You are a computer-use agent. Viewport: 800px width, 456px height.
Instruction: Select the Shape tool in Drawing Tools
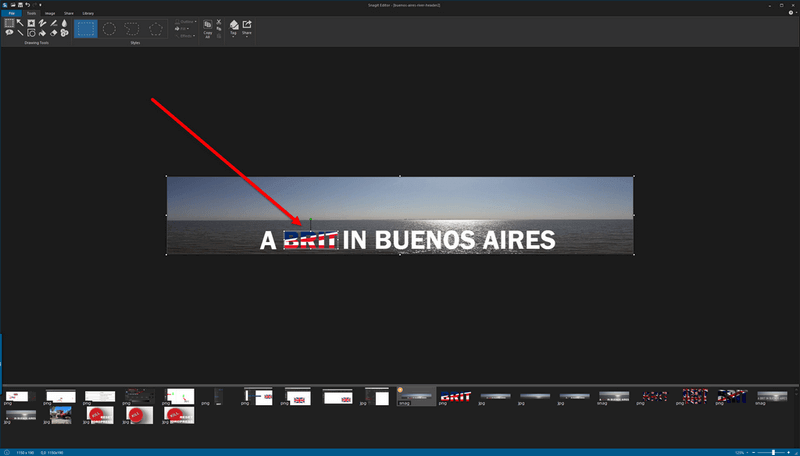click(31, 33)
